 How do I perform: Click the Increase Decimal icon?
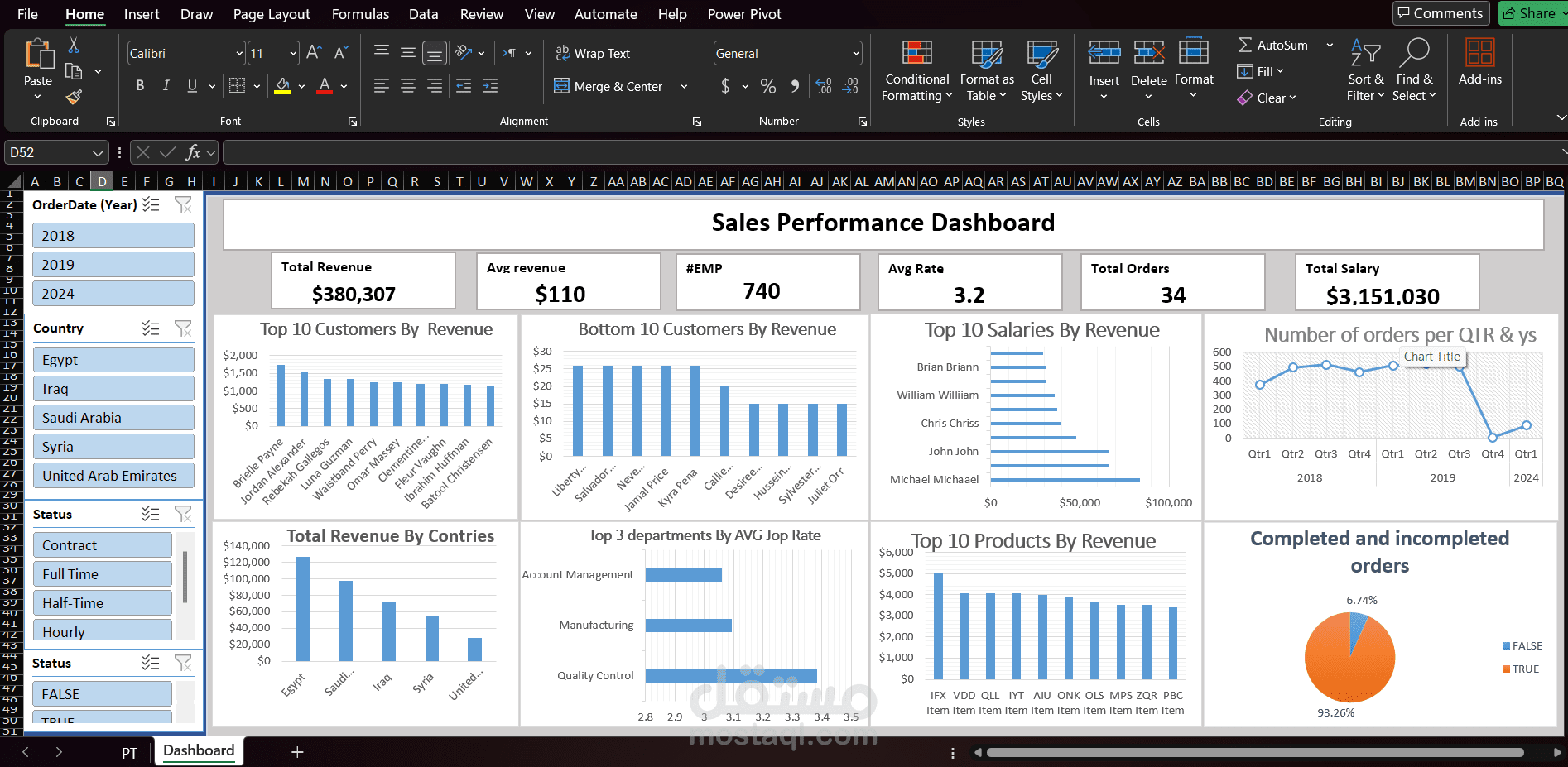pos(824,86)
